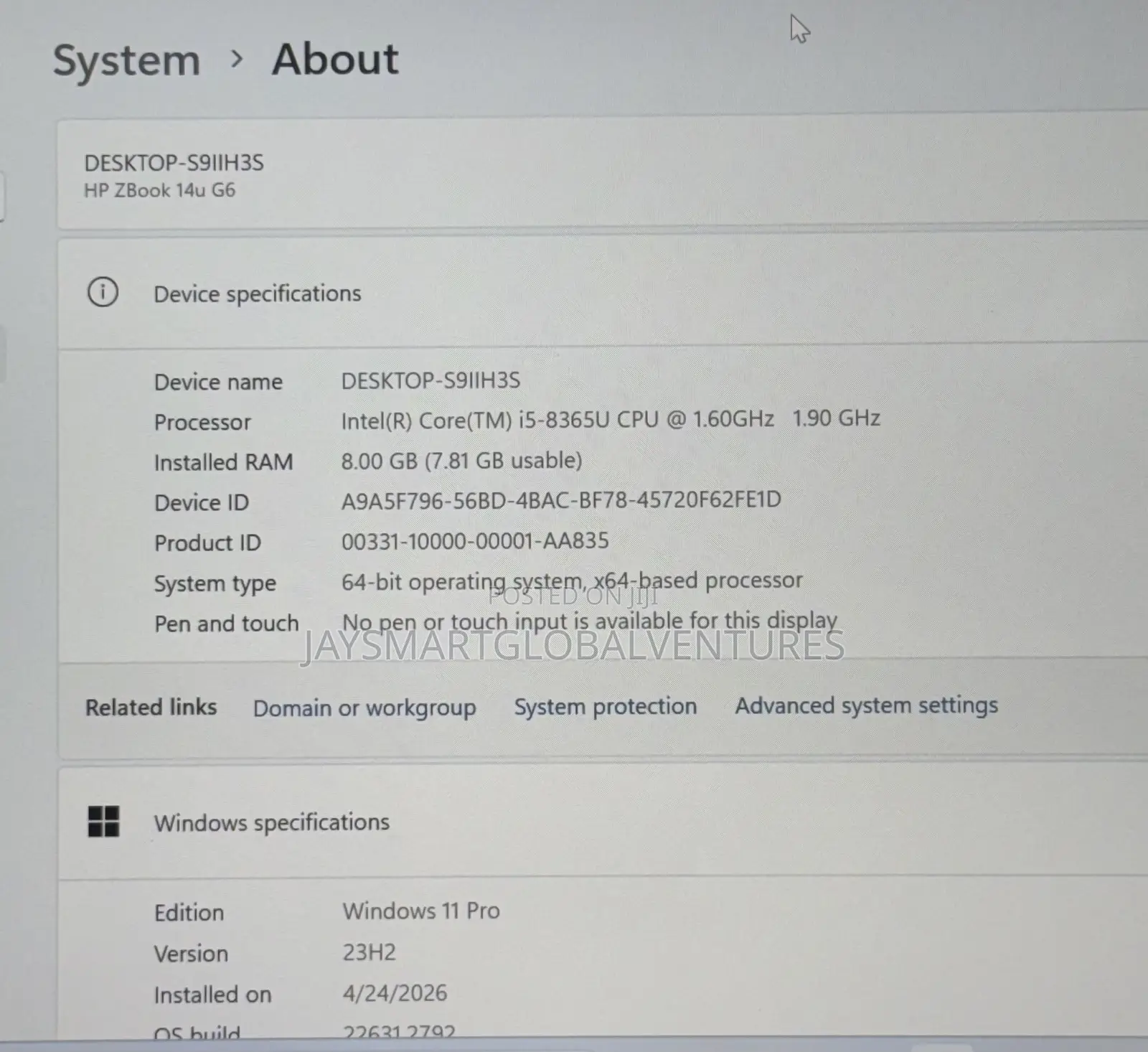The image size is (1148, 1052).
Task: Select the 23H2 version value
Action: 369,952
